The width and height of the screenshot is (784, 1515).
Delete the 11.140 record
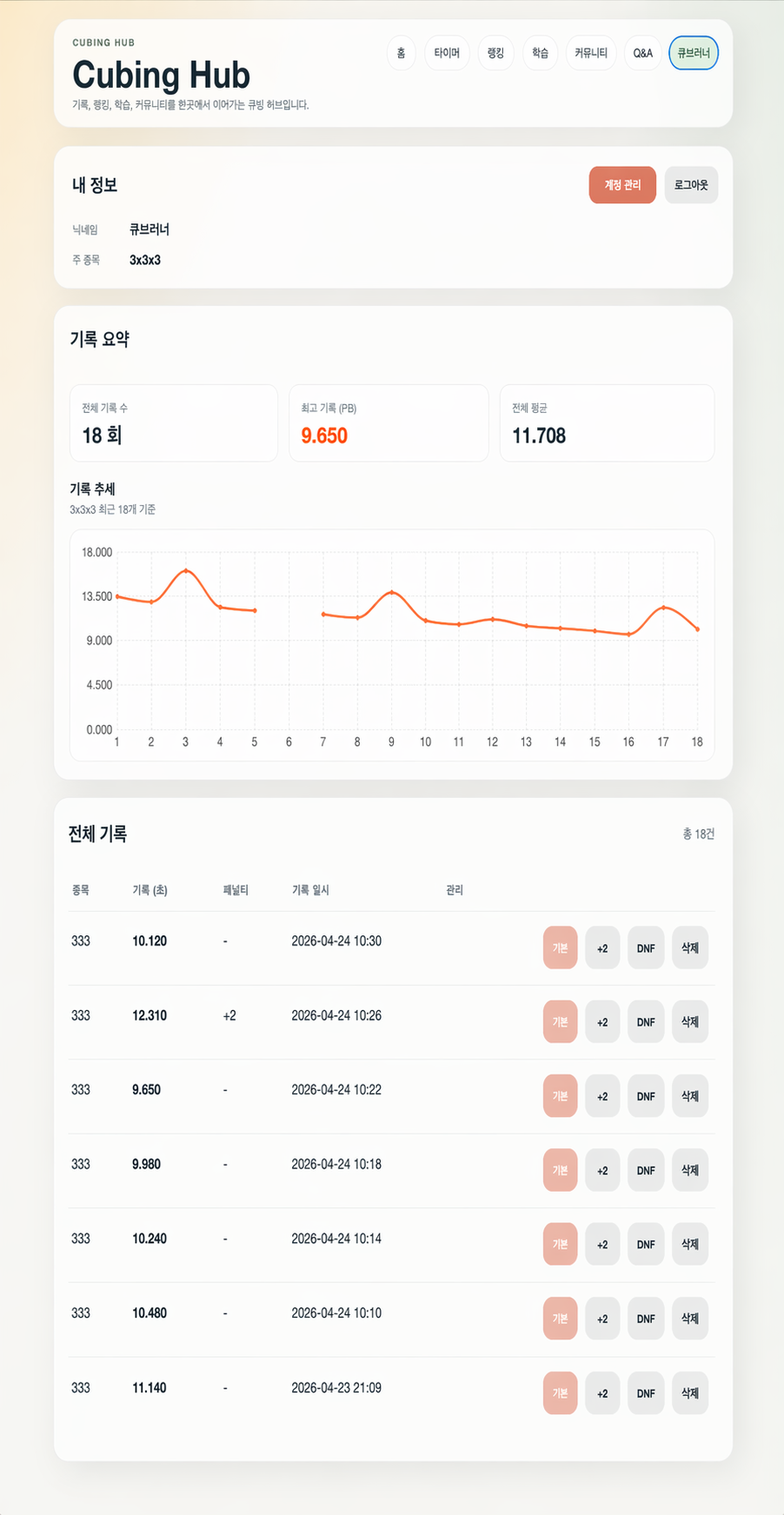[x=690, y=1393]
